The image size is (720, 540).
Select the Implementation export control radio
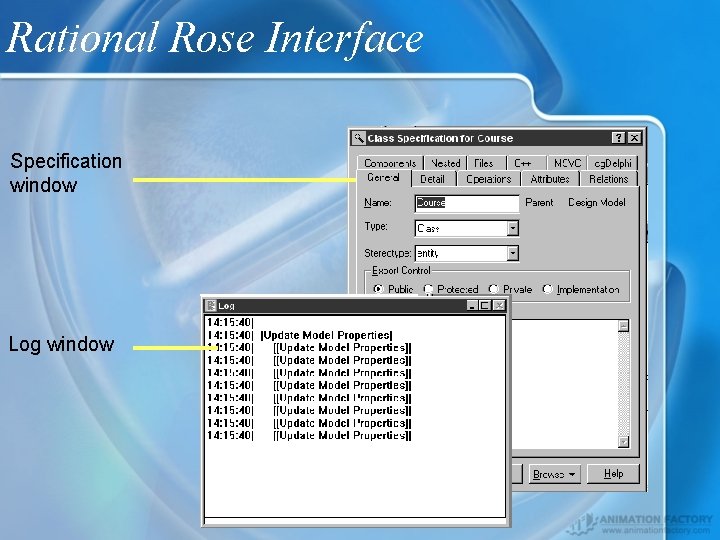(x=547, y=289)
